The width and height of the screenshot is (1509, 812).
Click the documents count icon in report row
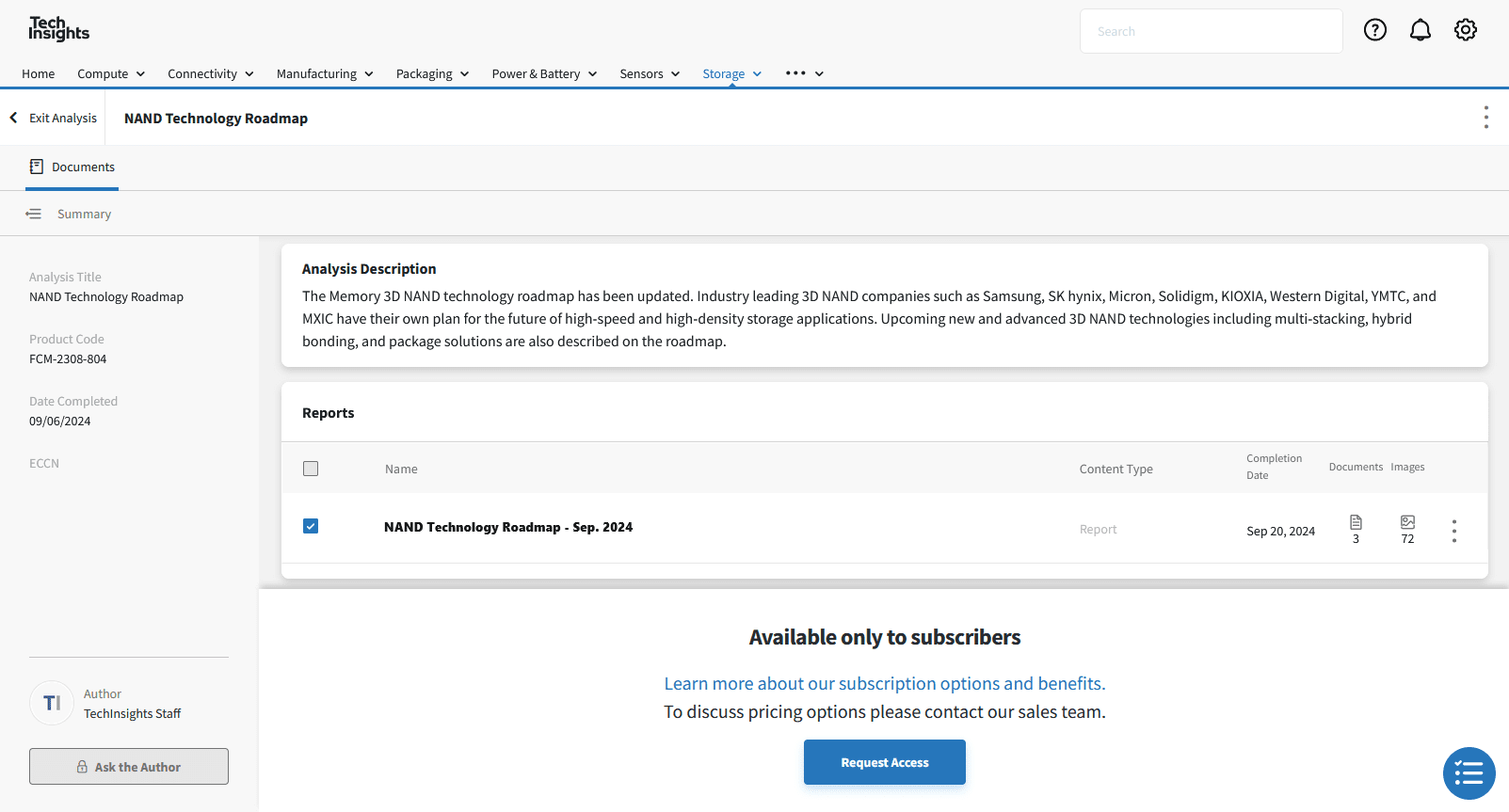click(1356, 523)
